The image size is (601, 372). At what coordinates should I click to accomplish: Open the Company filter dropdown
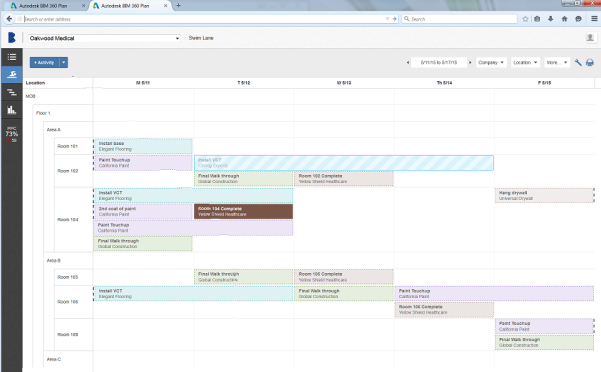(x=491, y=62)
